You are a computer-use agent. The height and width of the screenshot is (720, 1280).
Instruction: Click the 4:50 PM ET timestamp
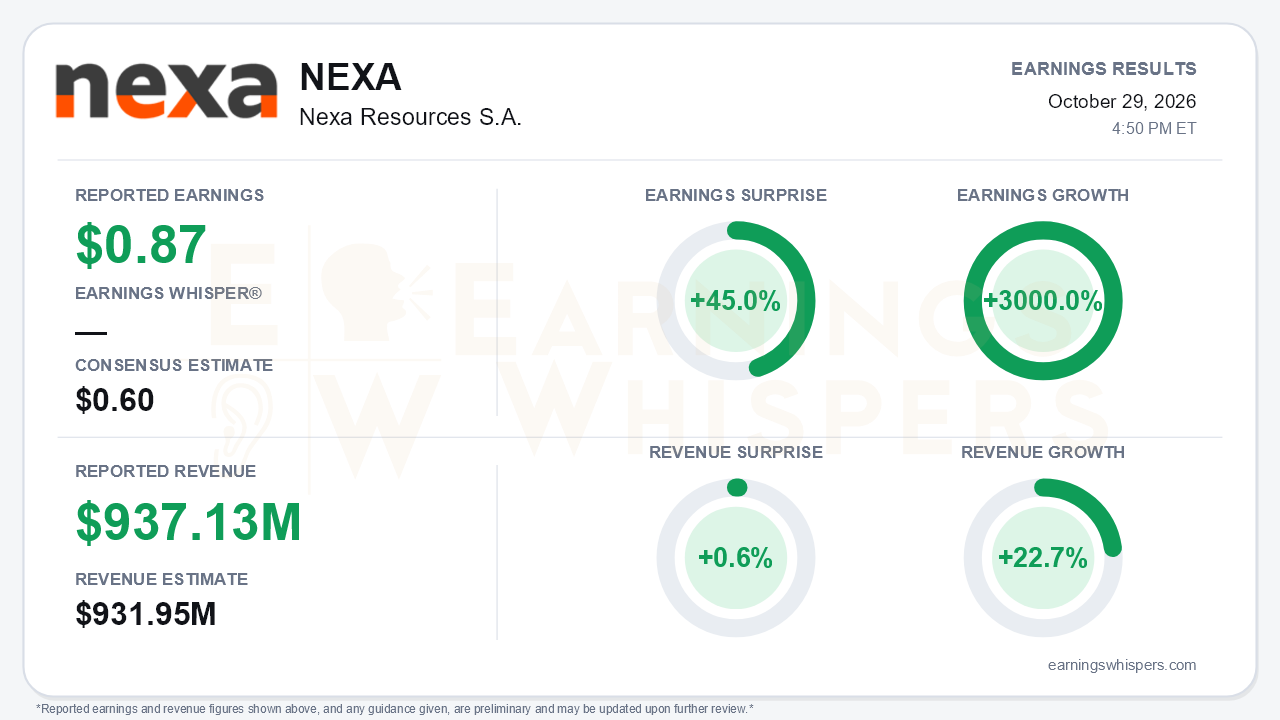point(1154,129)
